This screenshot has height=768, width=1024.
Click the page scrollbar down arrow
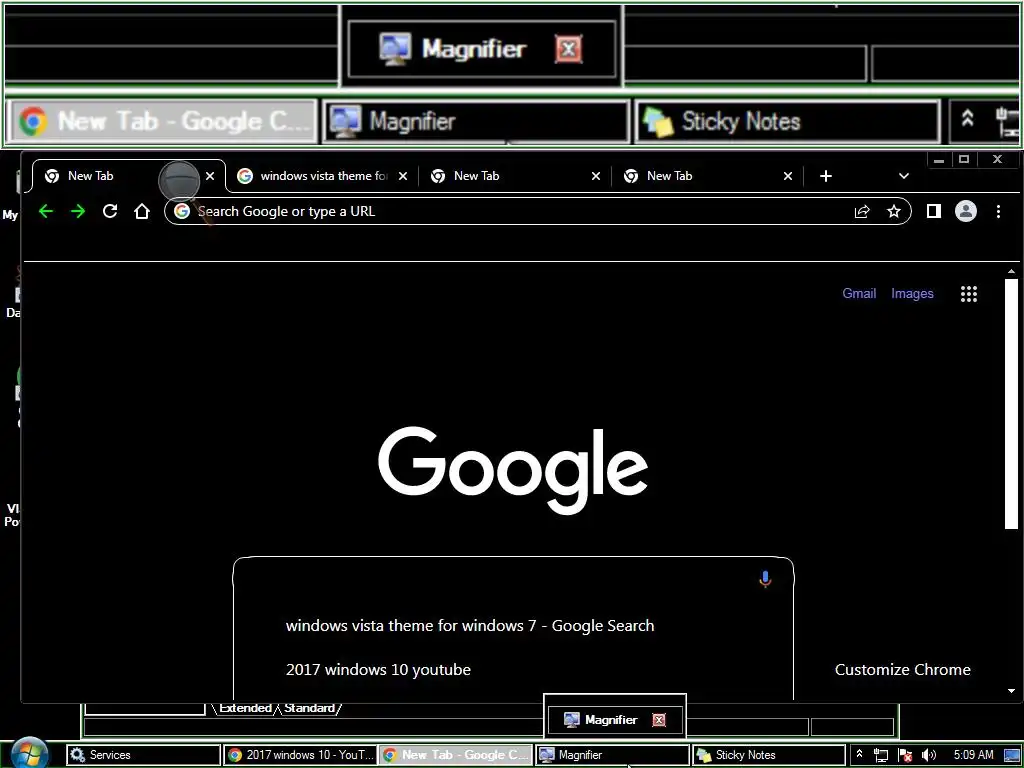click(1012, 691)
